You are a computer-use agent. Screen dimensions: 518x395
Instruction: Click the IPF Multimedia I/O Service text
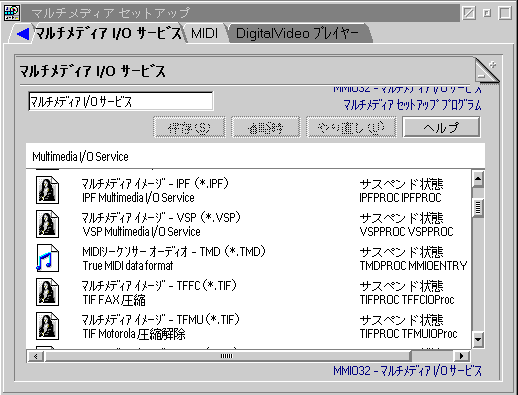[x=138, y=198]
